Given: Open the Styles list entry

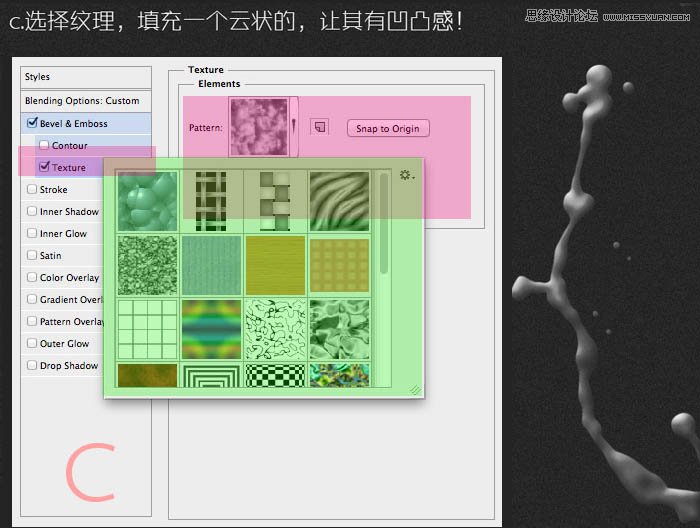Looking at the screenshot, I should point(86,77).
